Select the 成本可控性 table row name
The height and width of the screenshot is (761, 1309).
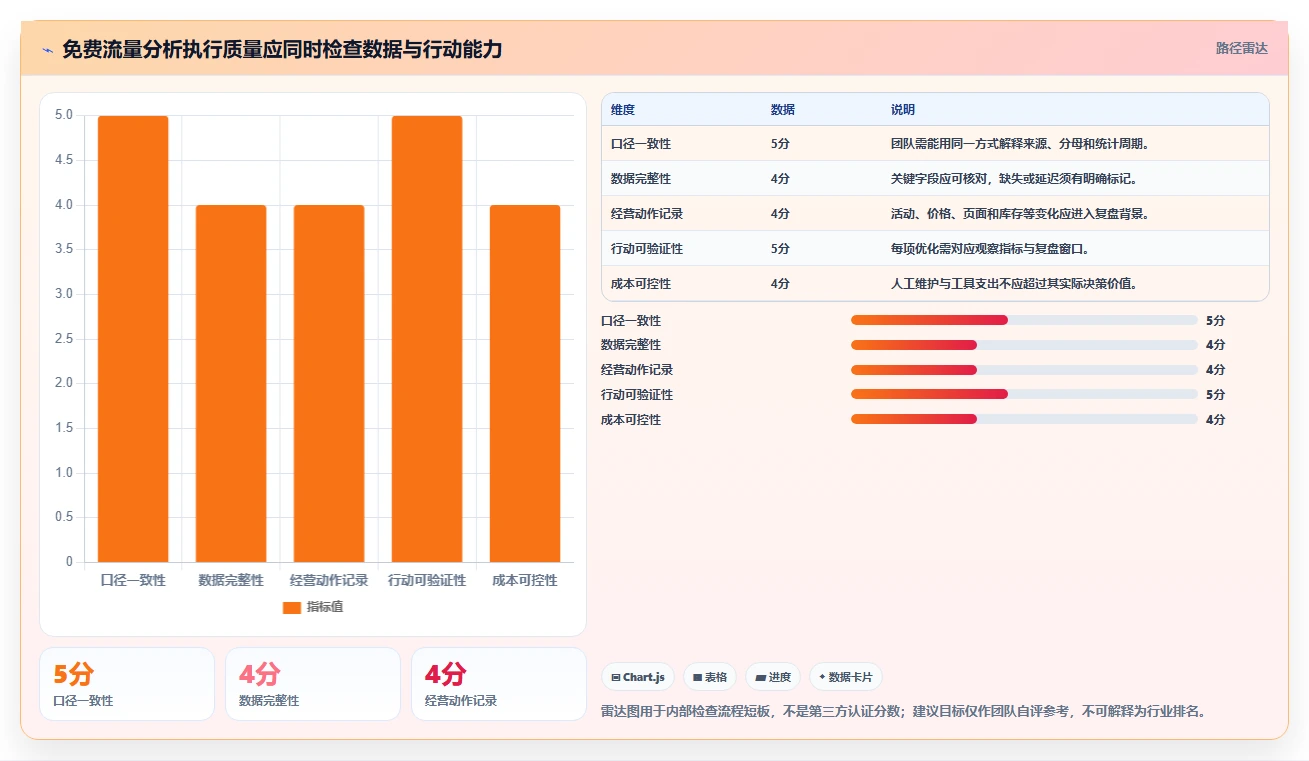pyautogui.click(x=641, y=284)
